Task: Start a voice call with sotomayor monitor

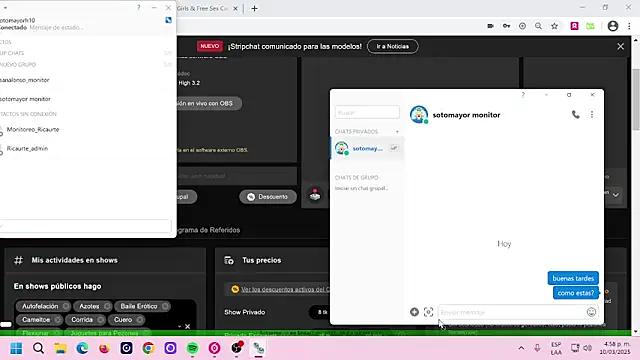Action: tap(576, 115)
